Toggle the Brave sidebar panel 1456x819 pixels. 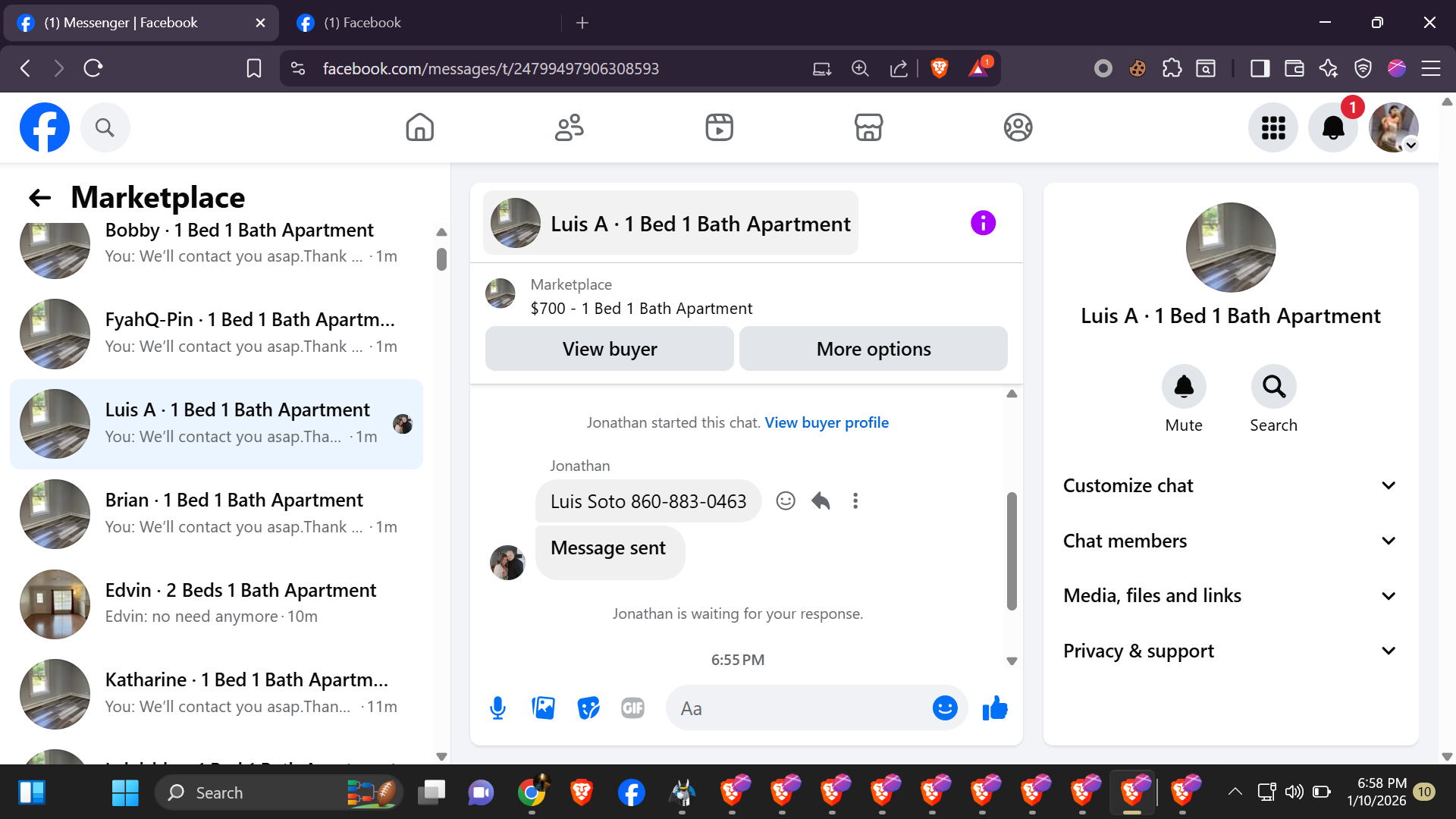(x=1260, y=68)
